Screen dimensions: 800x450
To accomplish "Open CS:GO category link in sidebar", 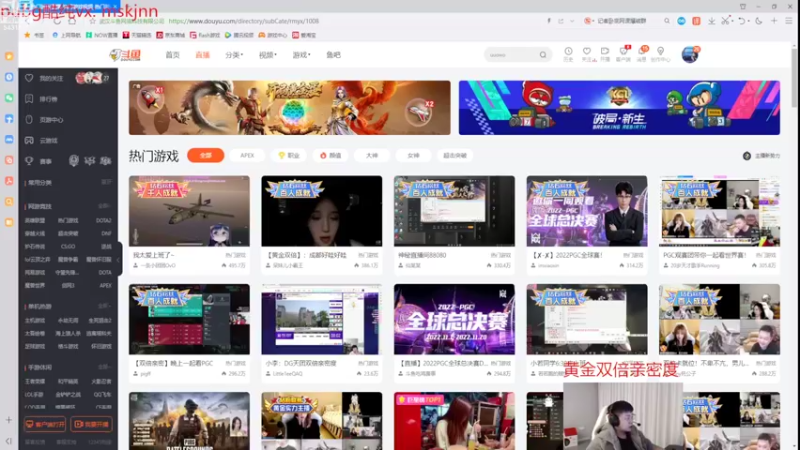I will point(68,246).
